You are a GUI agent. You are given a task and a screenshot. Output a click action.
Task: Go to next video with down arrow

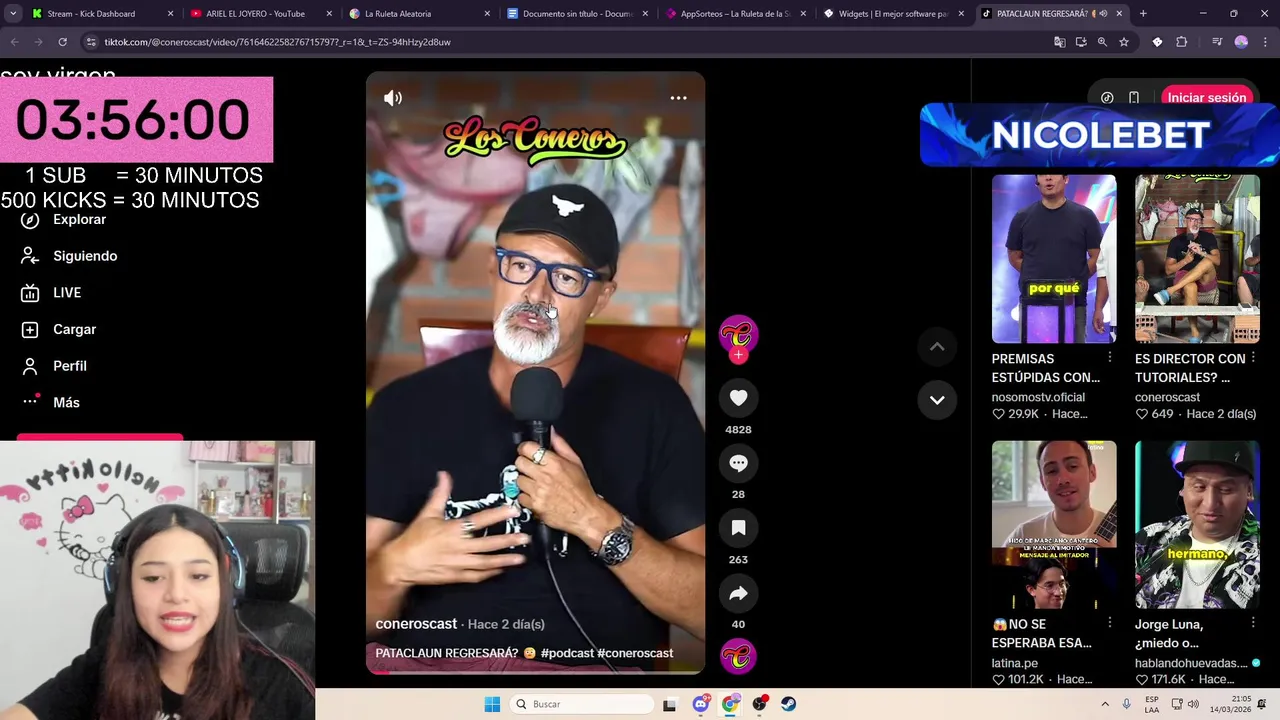click(937, 400)
